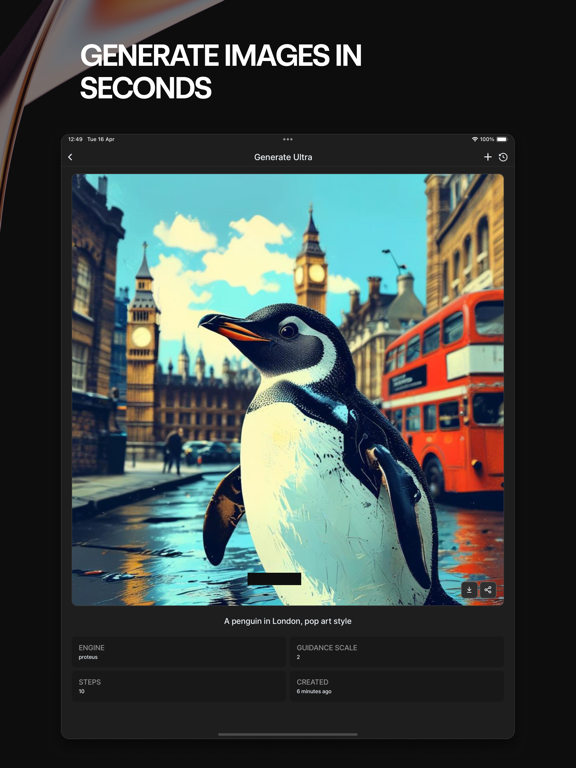This screenshot has width=576, height=768.
Task: Check the battery indicator icon
Action: (x=502, y=139)
